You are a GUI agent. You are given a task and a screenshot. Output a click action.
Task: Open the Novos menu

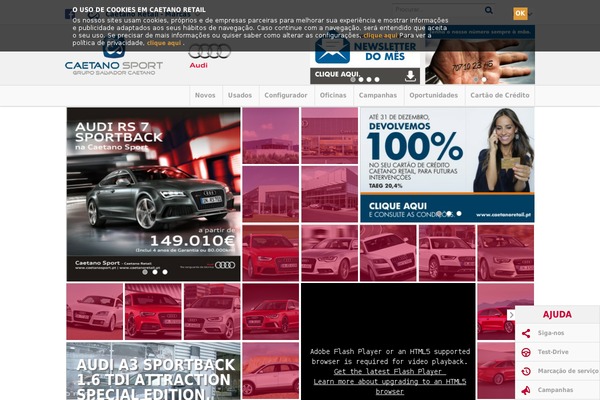(205, 95)
